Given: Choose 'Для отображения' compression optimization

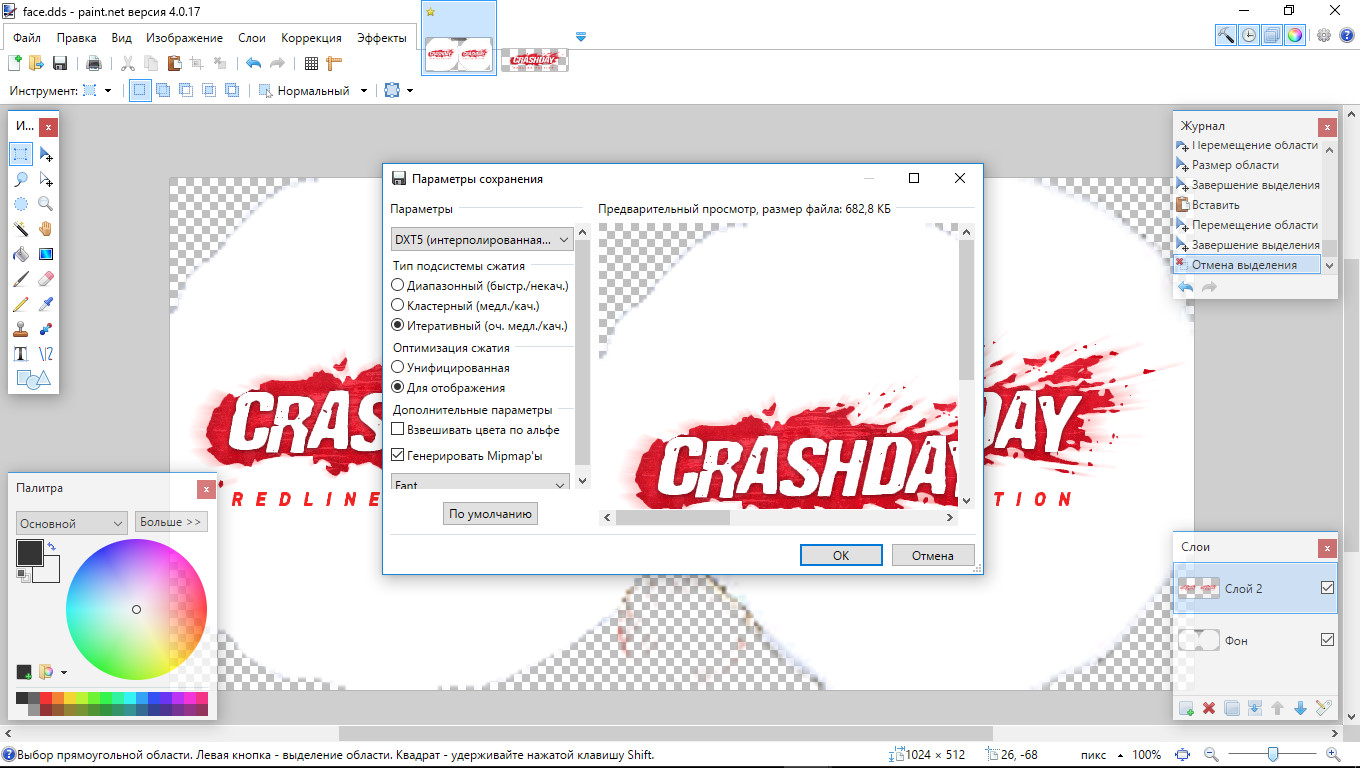Looking at the screenshot, I should (448, 387).
